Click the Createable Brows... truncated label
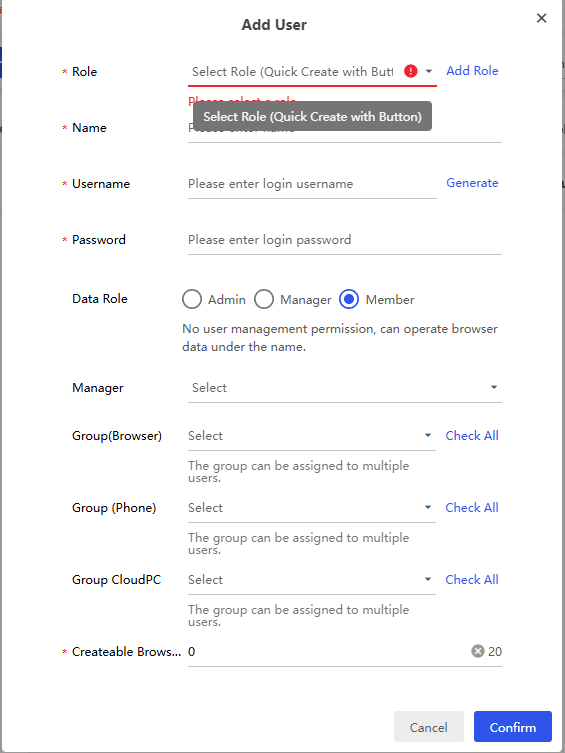 click(x=127, y=652)
